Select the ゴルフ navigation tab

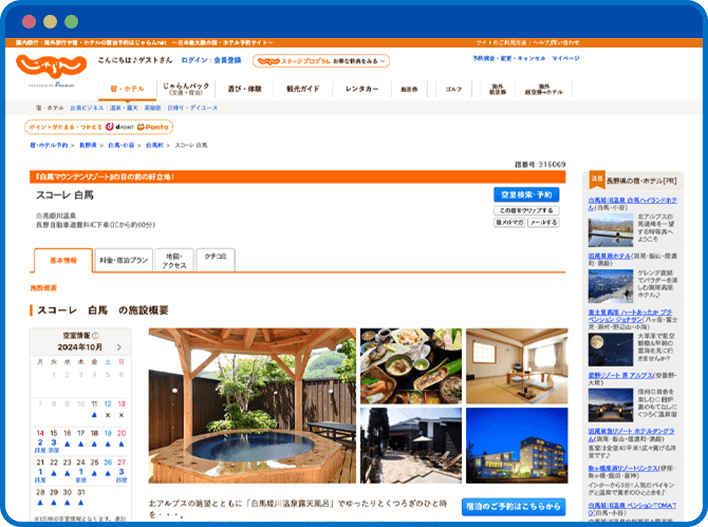[x=453, y=89]
